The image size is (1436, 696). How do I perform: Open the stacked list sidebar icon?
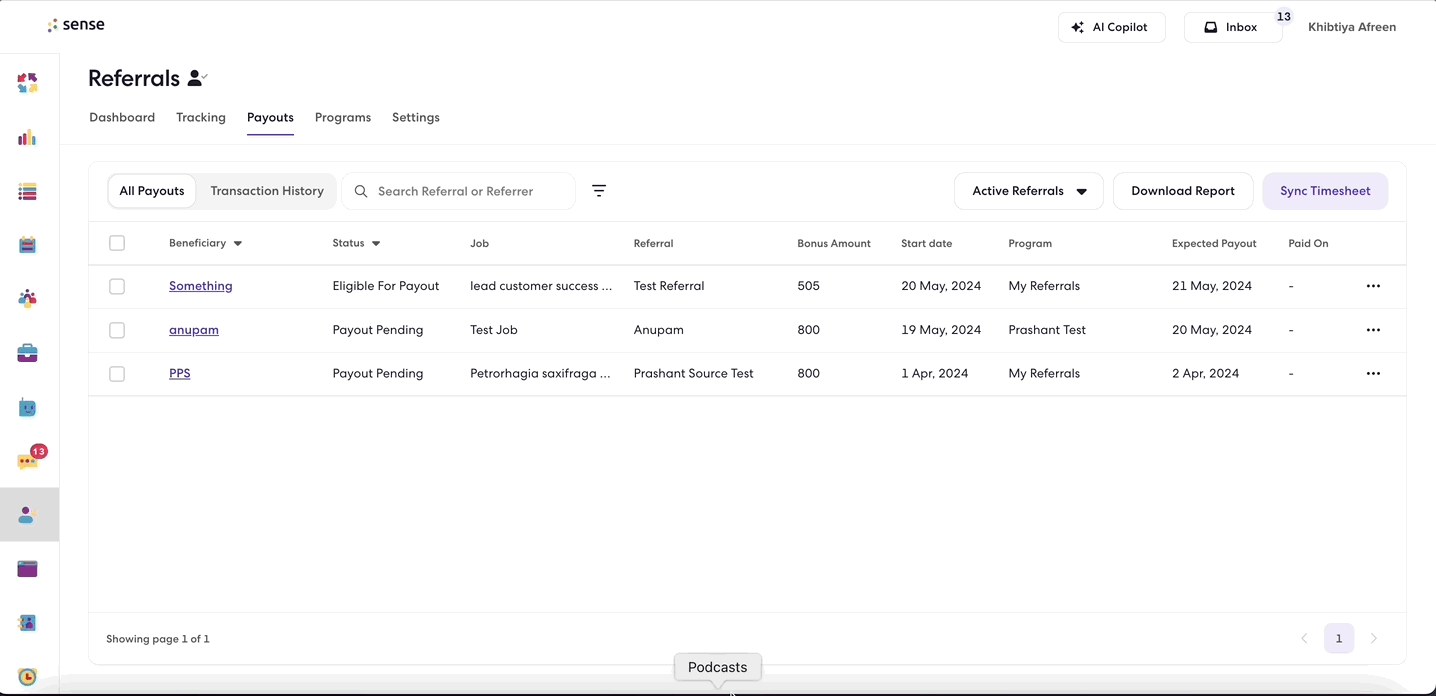[x=28, y=192]
